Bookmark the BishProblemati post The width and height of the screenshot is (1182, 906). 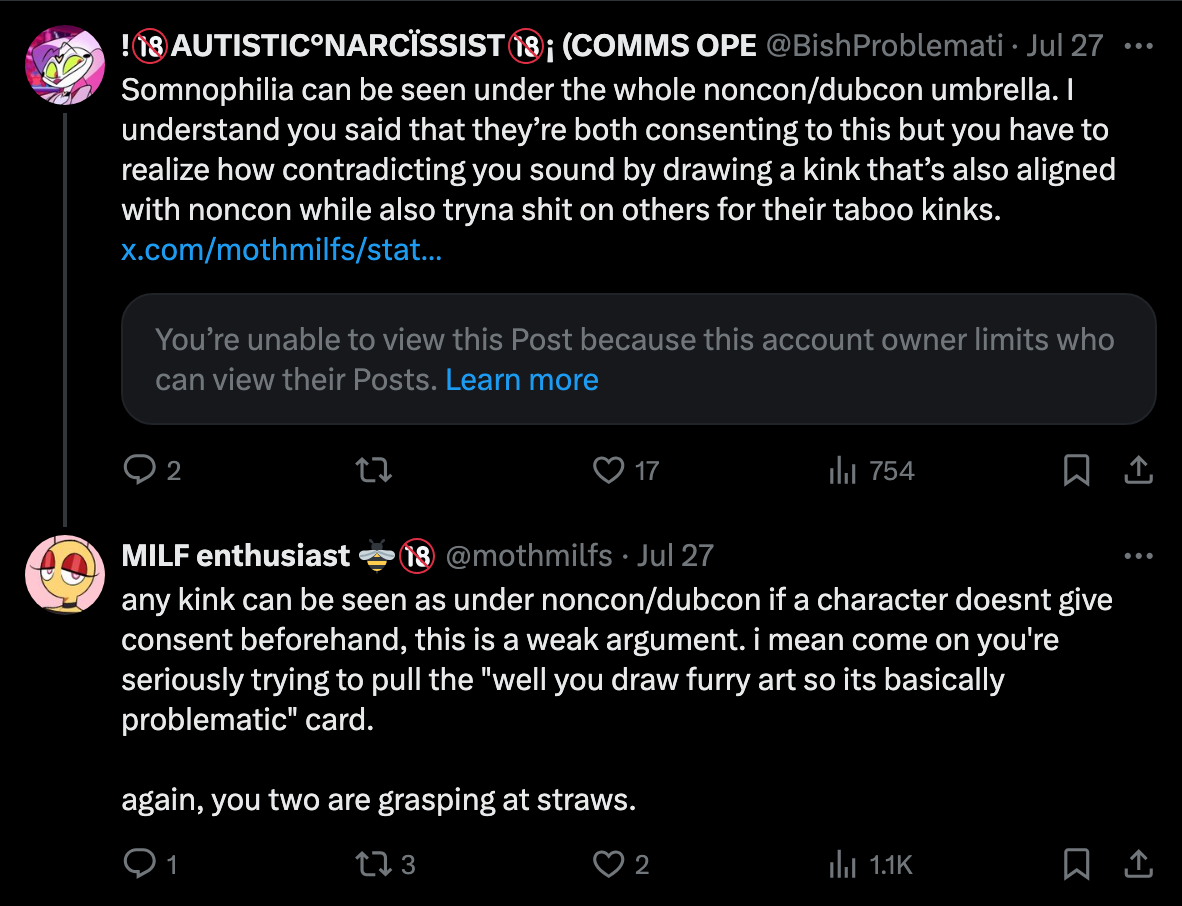click(x=1076, y=470)
